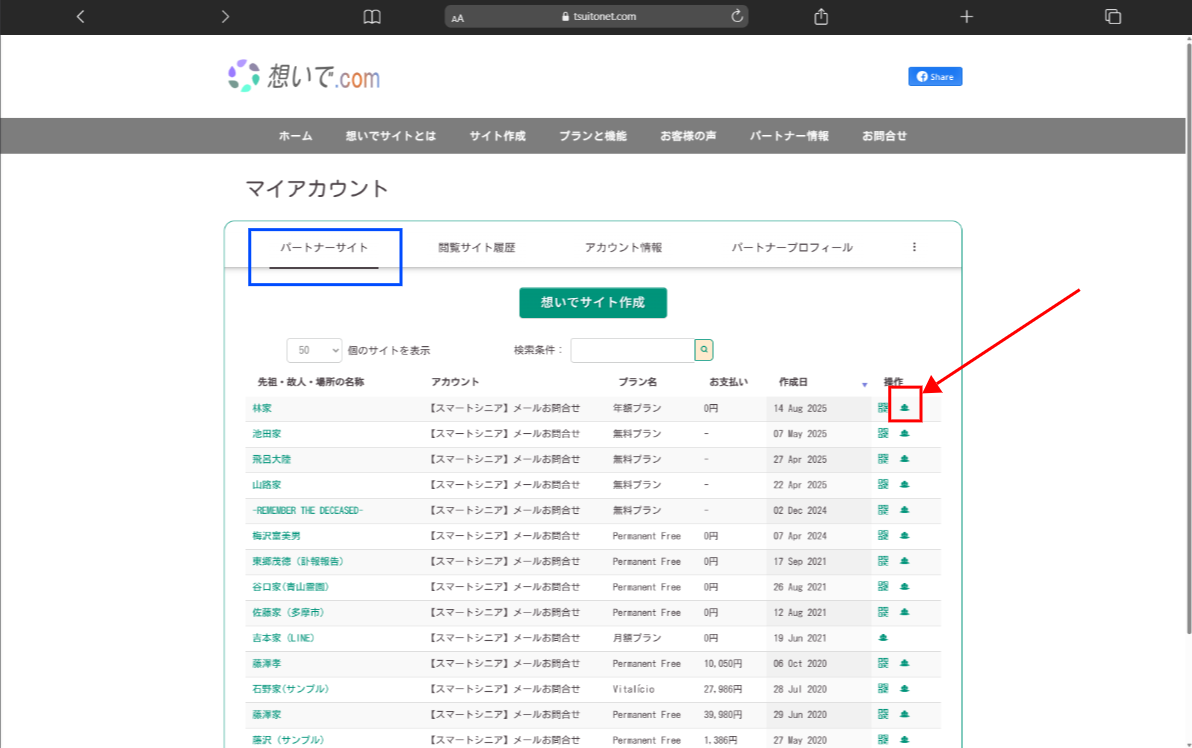Click the magnifier search icon button

pos(704,350)
